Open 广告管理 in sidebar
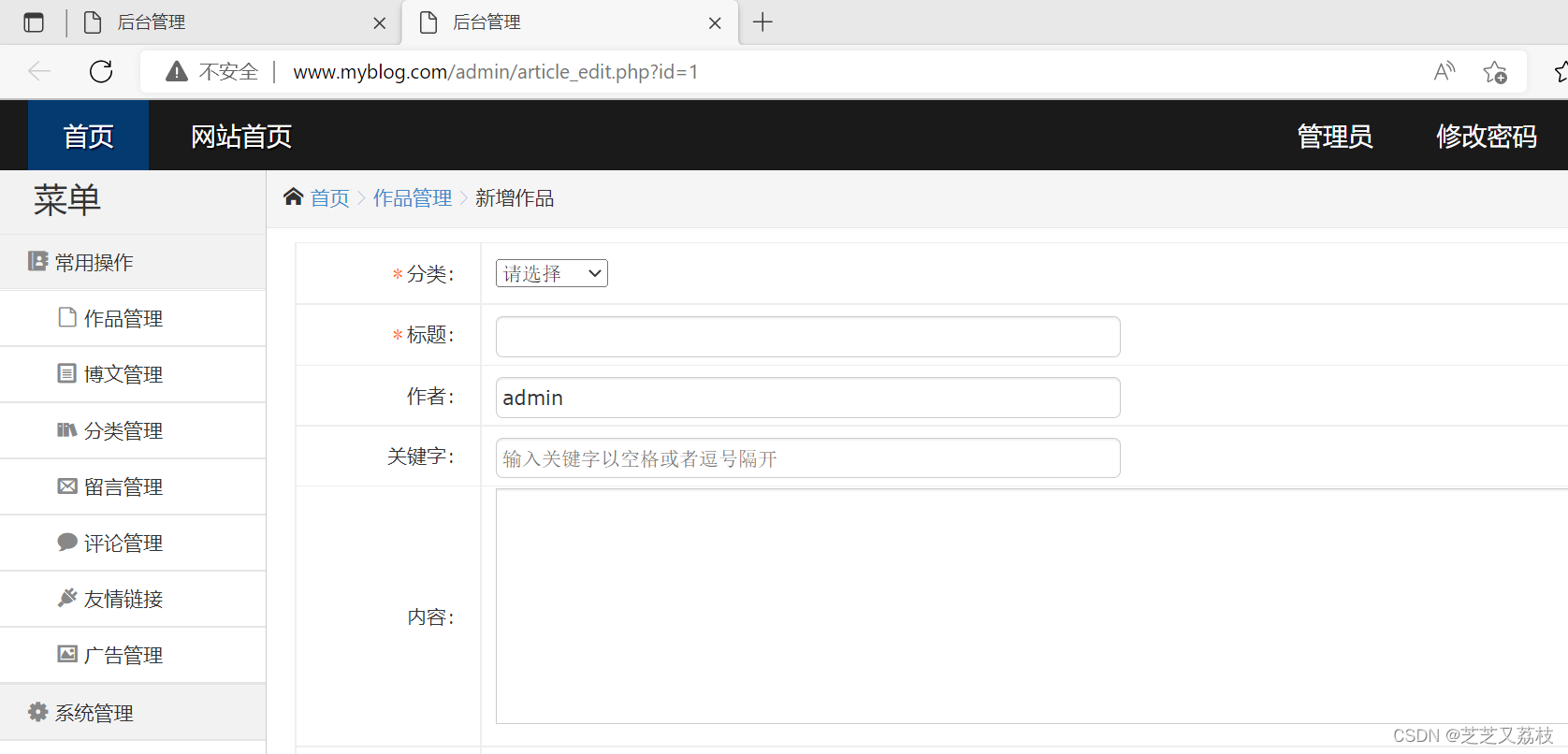 pos(133,655)
